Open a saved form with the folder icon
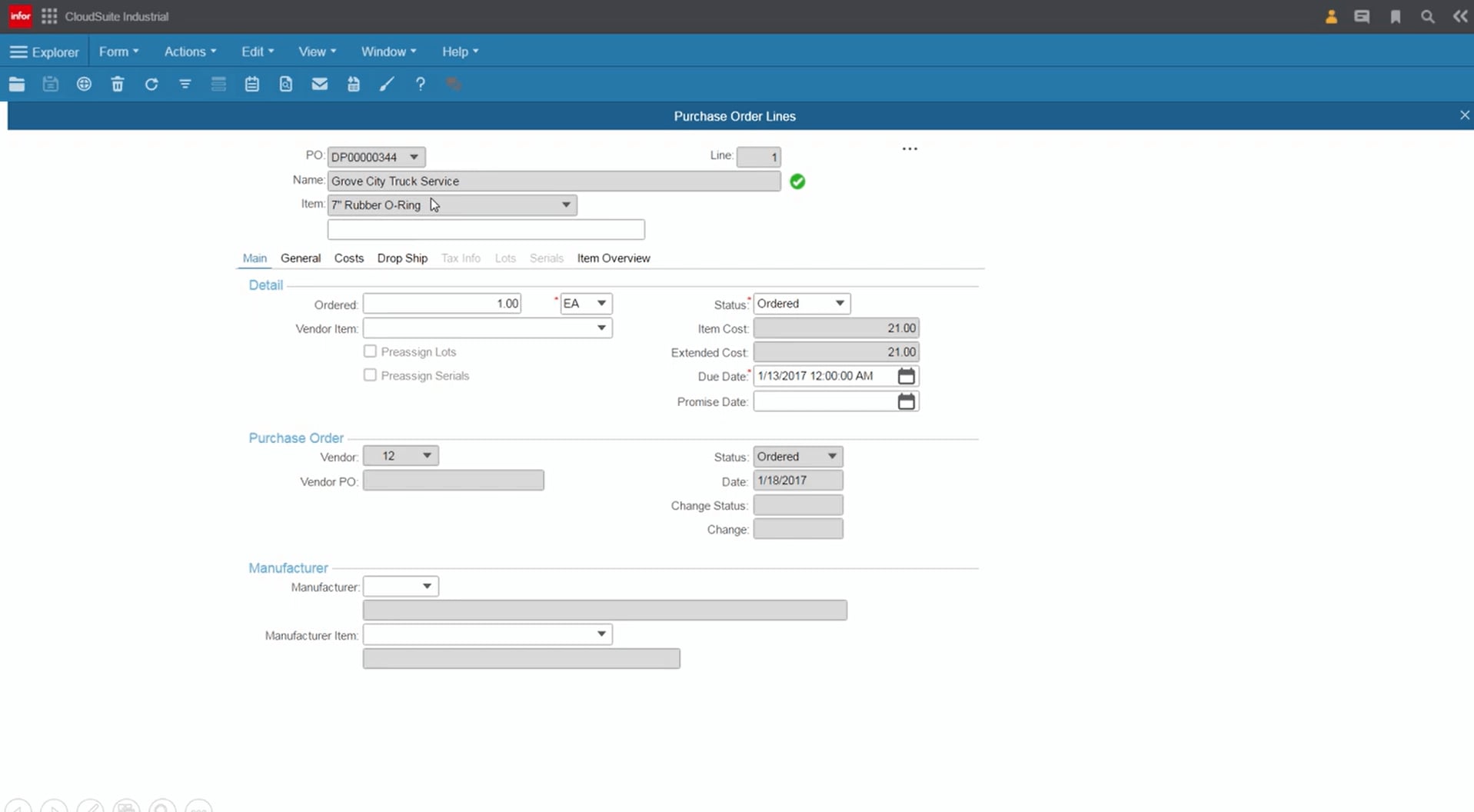Screen dimensions: 1474x812 coord(16,84)
